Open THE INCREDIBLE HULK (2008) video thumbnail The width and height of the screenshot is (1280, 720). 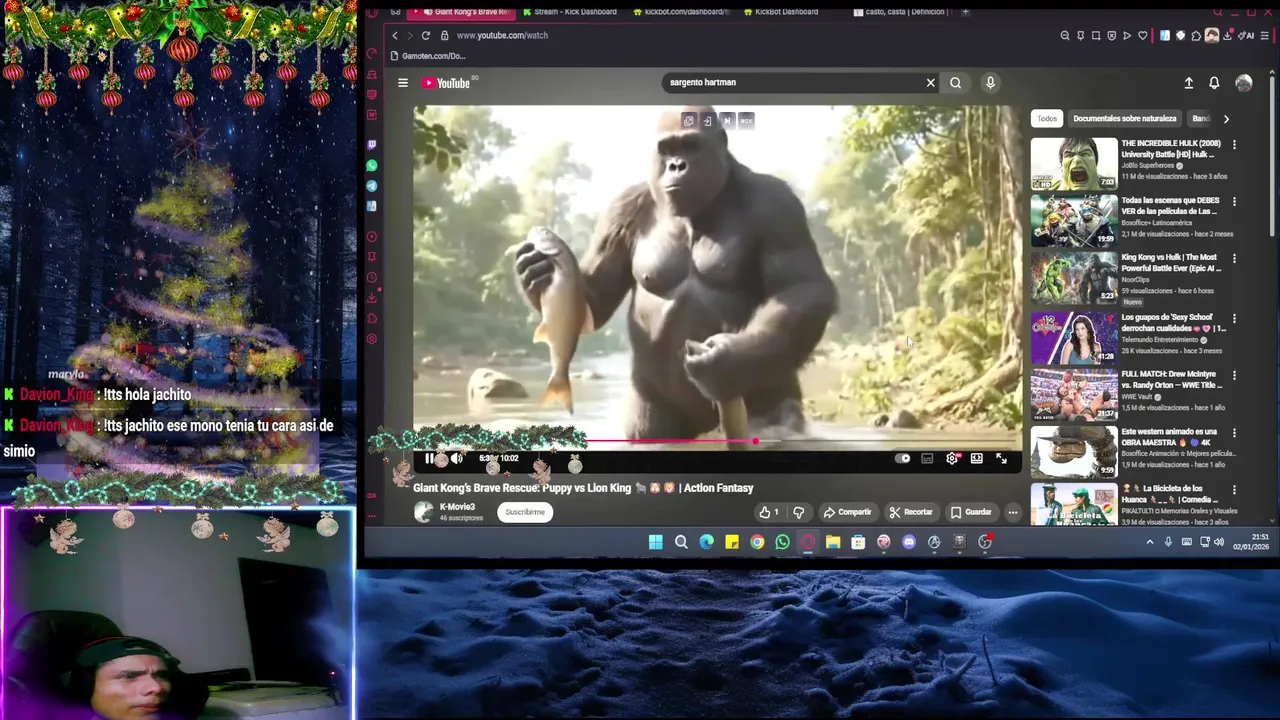coord(1074,164)
